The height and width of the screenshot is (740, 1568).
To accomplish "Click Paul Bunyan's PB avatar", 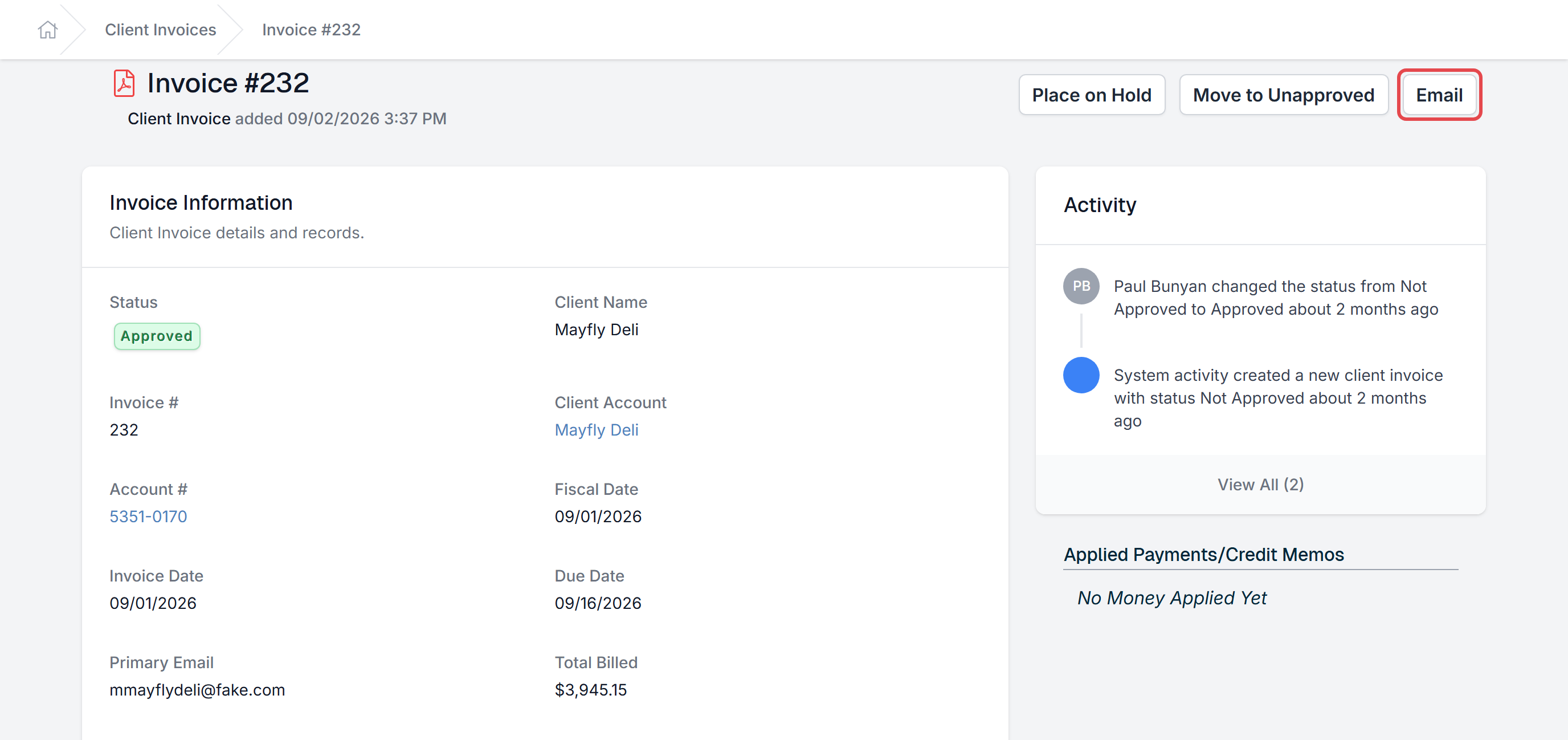I will (1081, 286).
